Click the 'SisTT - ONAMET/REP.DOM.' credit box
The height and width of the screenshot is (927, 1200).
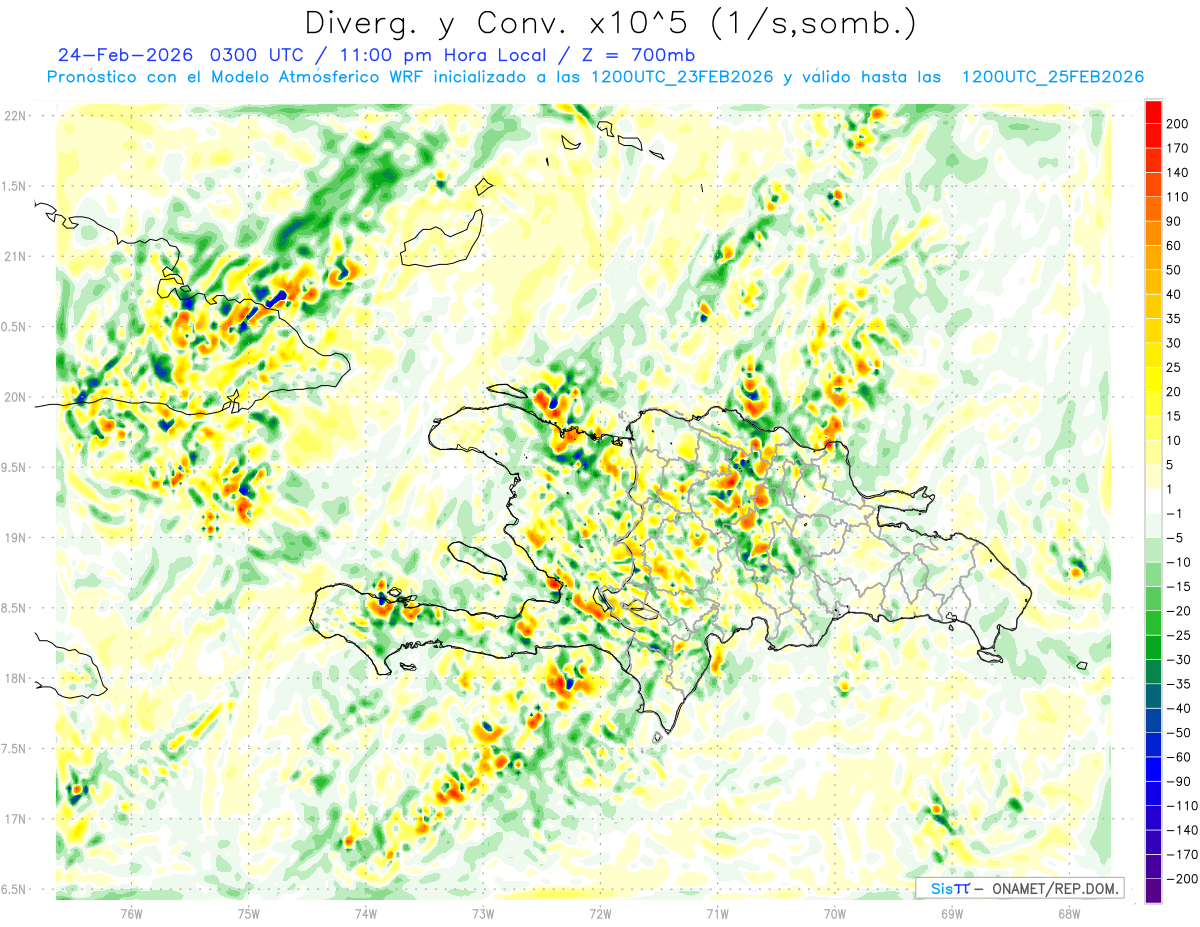(1019, 888)
